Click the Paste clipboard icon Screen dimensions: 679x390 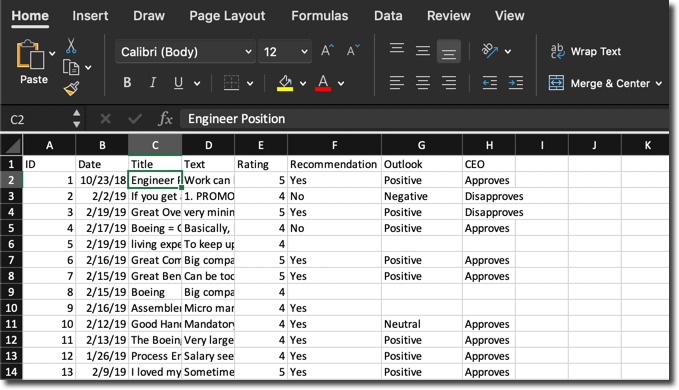30,55
